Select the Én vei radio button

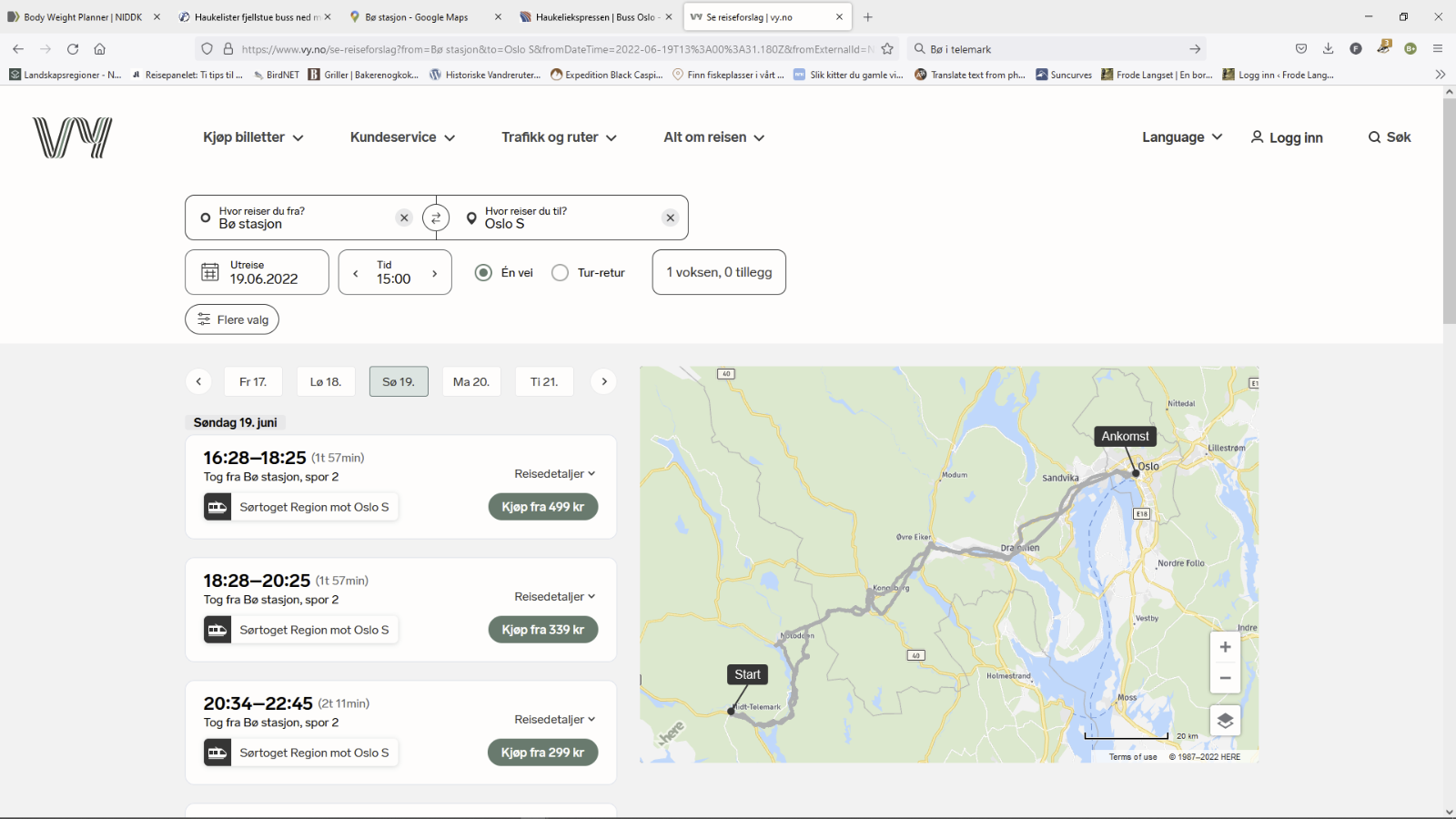[x=484, y=273]
